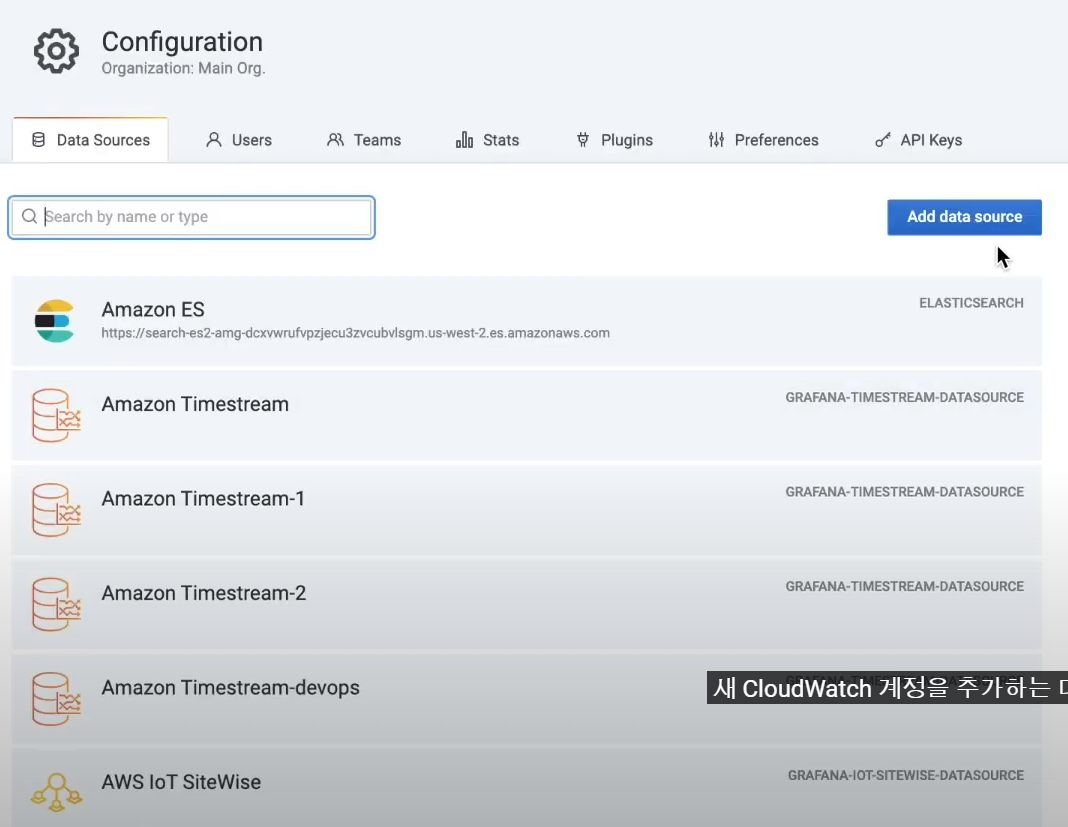The image size is (1068, 827).
Task: Open the API Keys tab
Action: pyautogui.click(x=918, y=140)
